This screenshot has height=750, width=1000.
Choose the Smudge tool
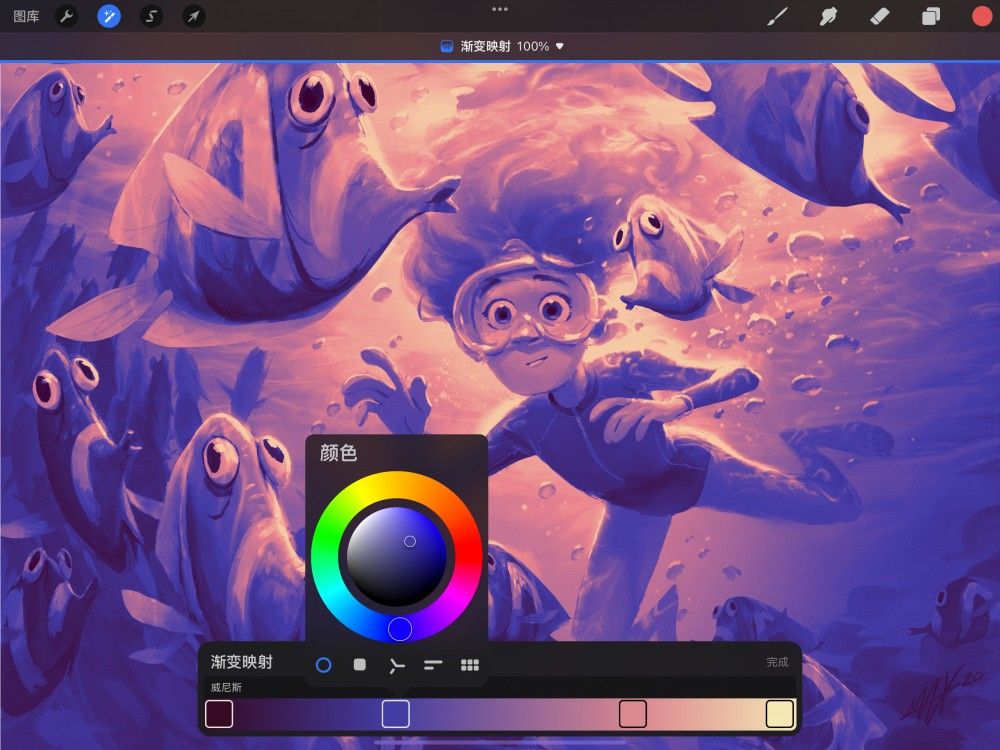[x=829, y=15]
